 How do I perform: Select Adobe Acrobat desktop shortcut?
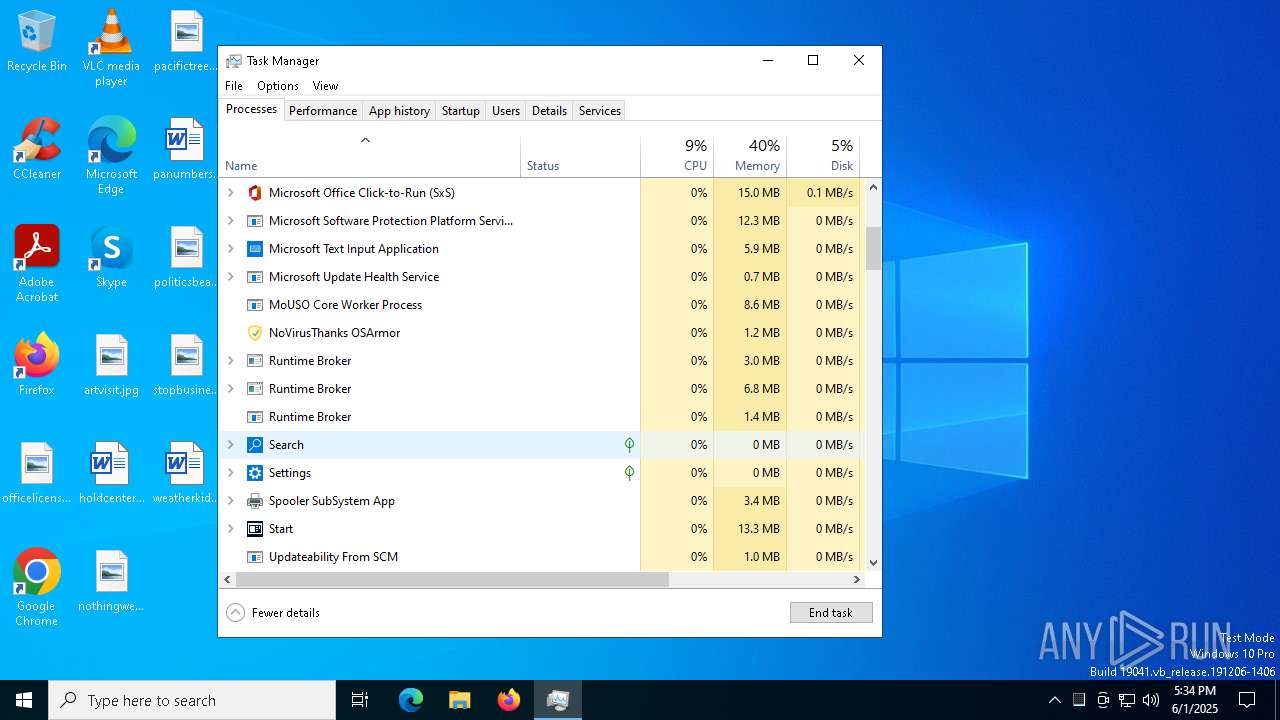coord(37,263)
